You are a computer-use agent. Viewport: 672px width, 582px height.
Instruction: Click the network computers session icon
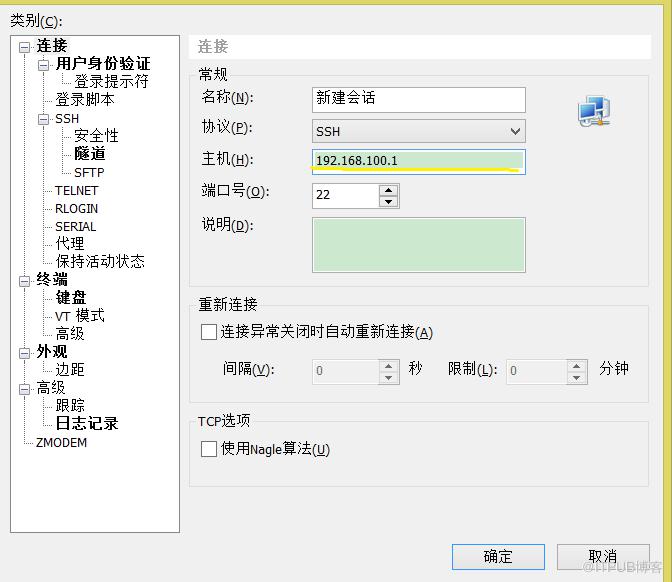coord(594,111)
